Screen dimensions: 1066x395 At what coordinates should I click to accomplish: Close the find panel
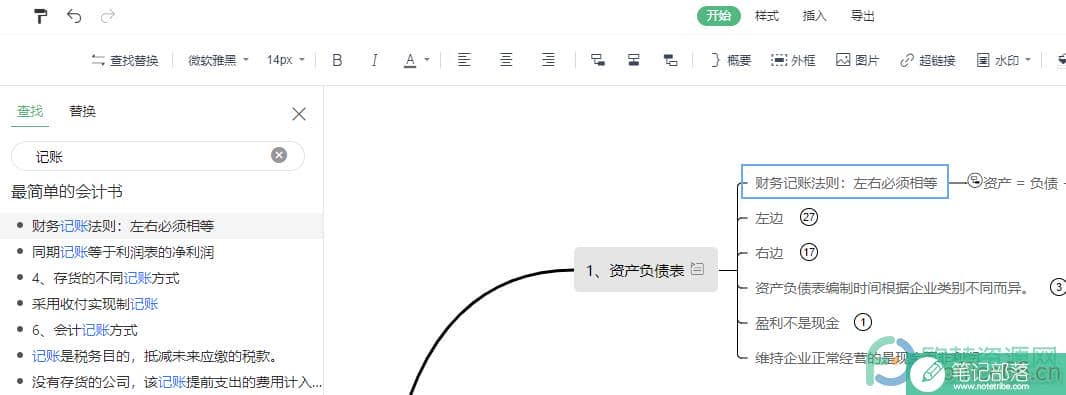pyautogui.click(x=298, y=114)
